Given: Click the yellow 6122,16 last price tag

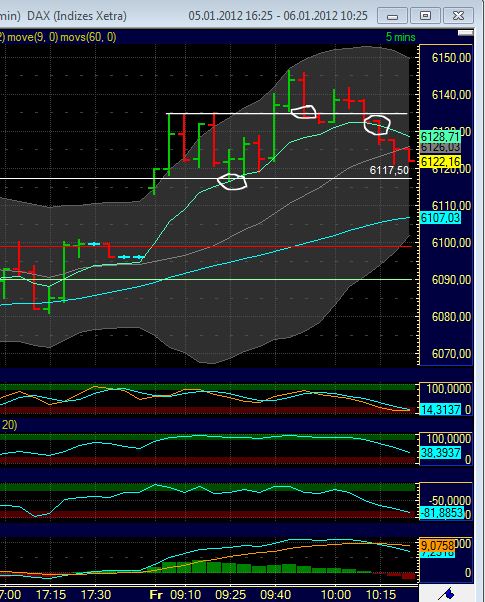Looking at the screenshot, I should 440,162.
